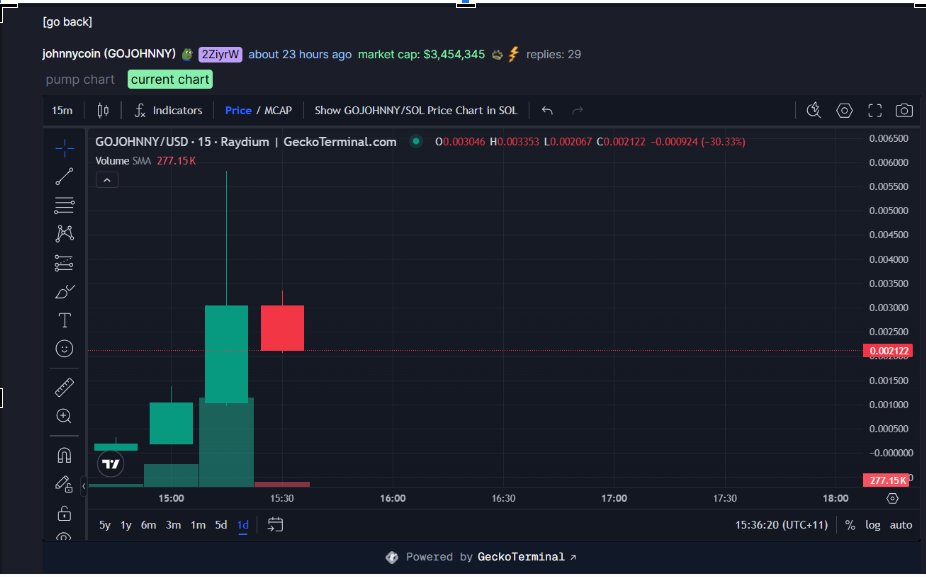Click the frog avatar beside johnnycoin
The width and height of the screenshot is (926, 577).
187,54
